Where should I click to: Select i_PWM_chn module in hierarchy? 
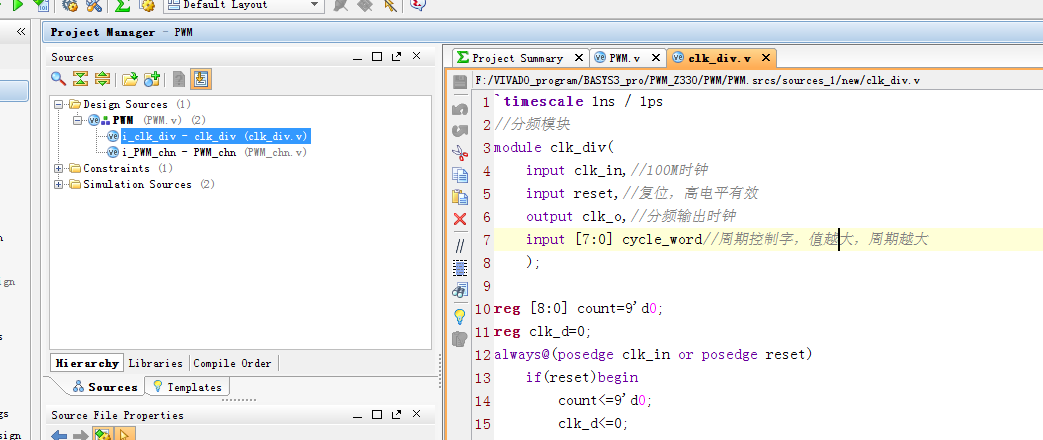178,152
